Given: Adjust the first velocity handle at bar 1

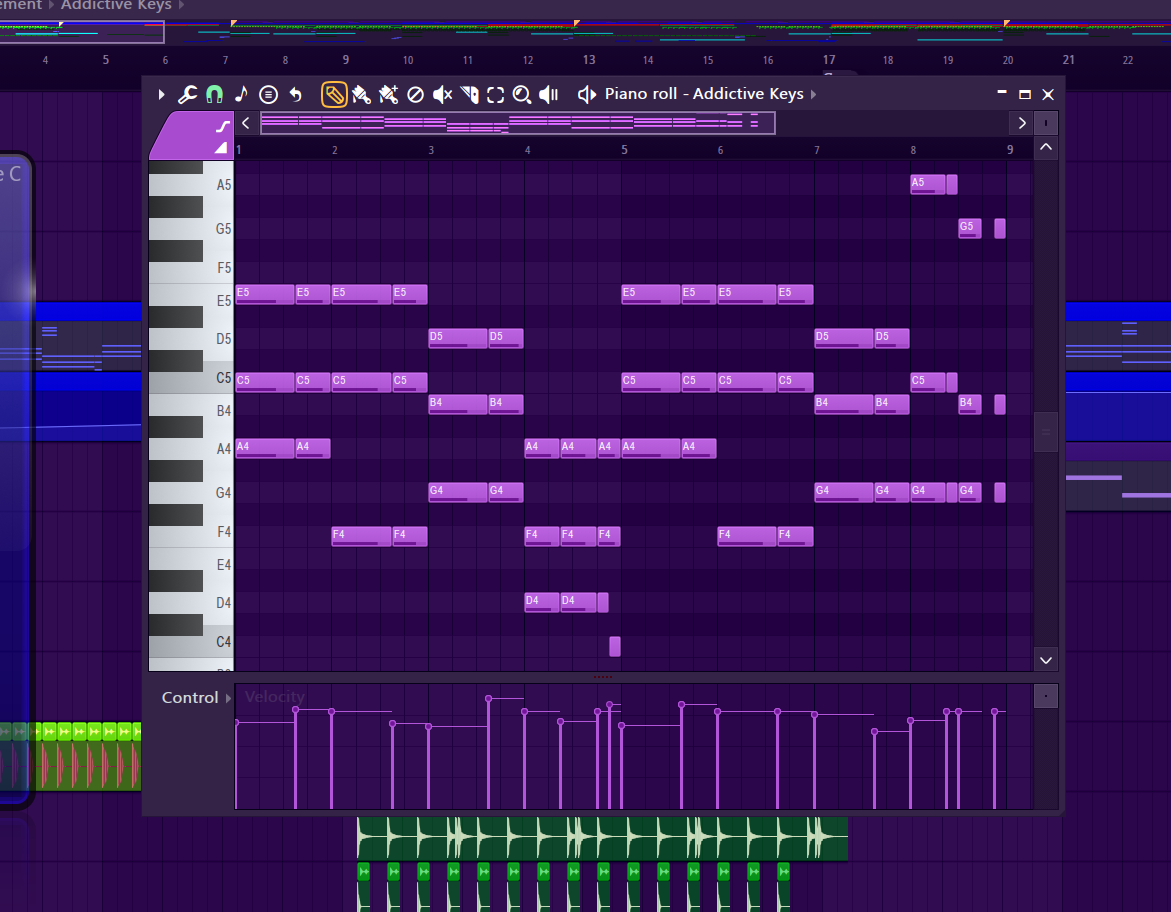Looking at the screenshot, I should (236, 722).
